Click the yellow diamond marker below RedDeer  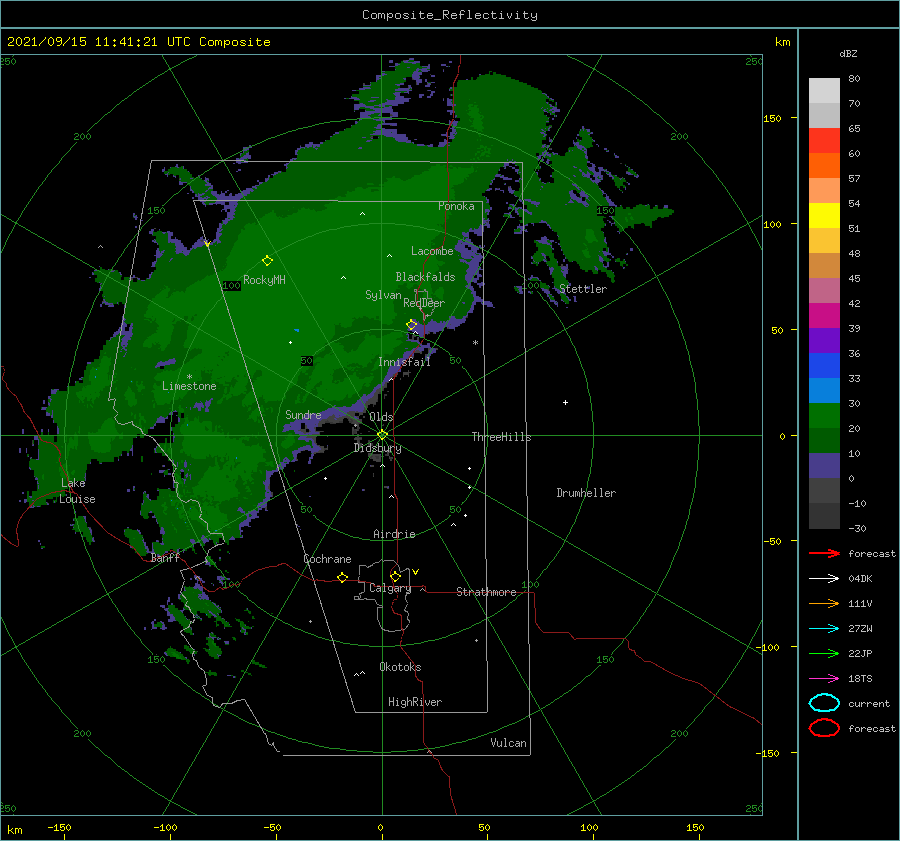point(412,325)
